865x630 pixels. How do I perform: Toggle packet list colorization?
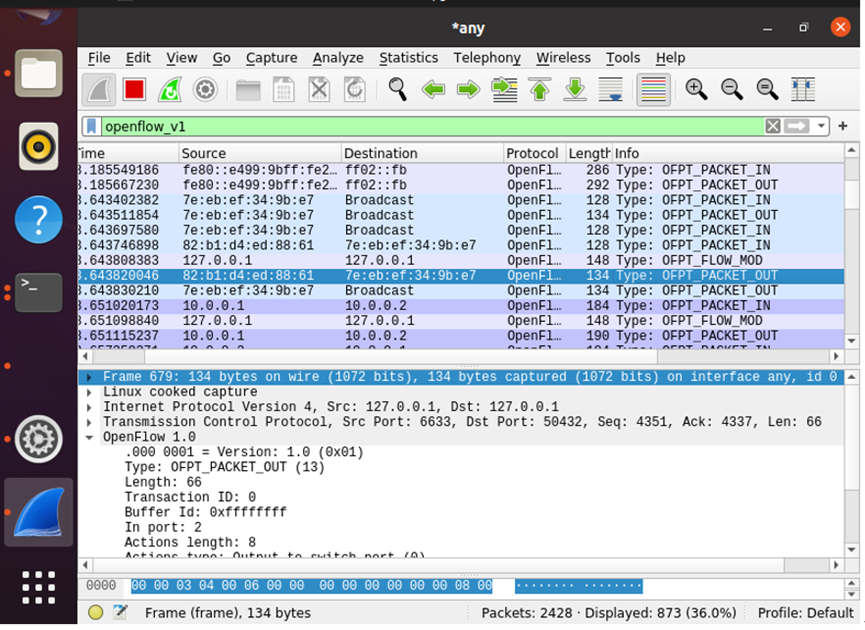coord(653,90)
